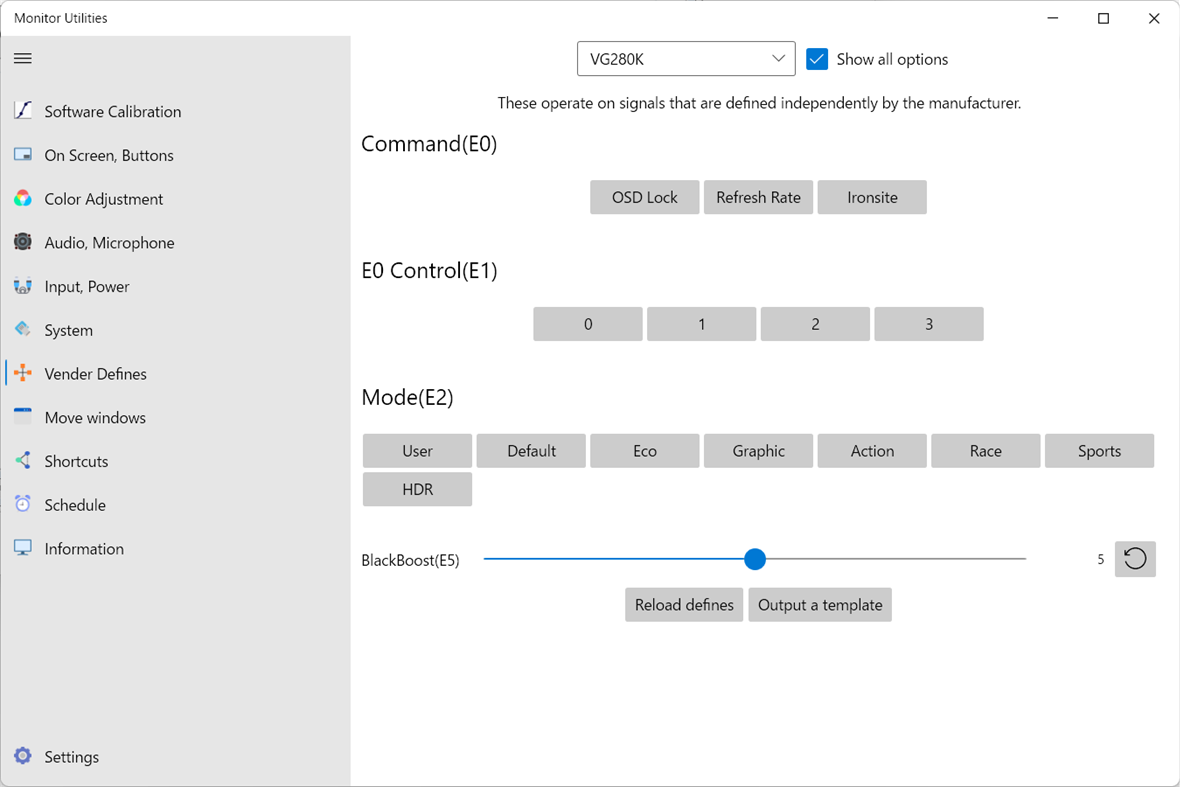Screen dimensions: 1180x787
Task: Select the Input, Power icon
Action: point(23,286)
